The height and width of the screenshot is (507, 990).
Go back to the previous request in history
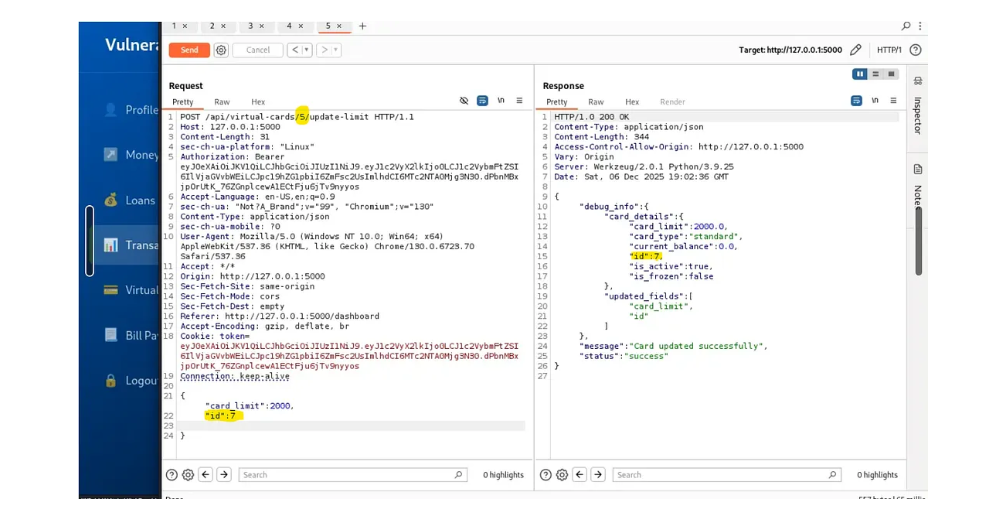[x=294, y=50]
